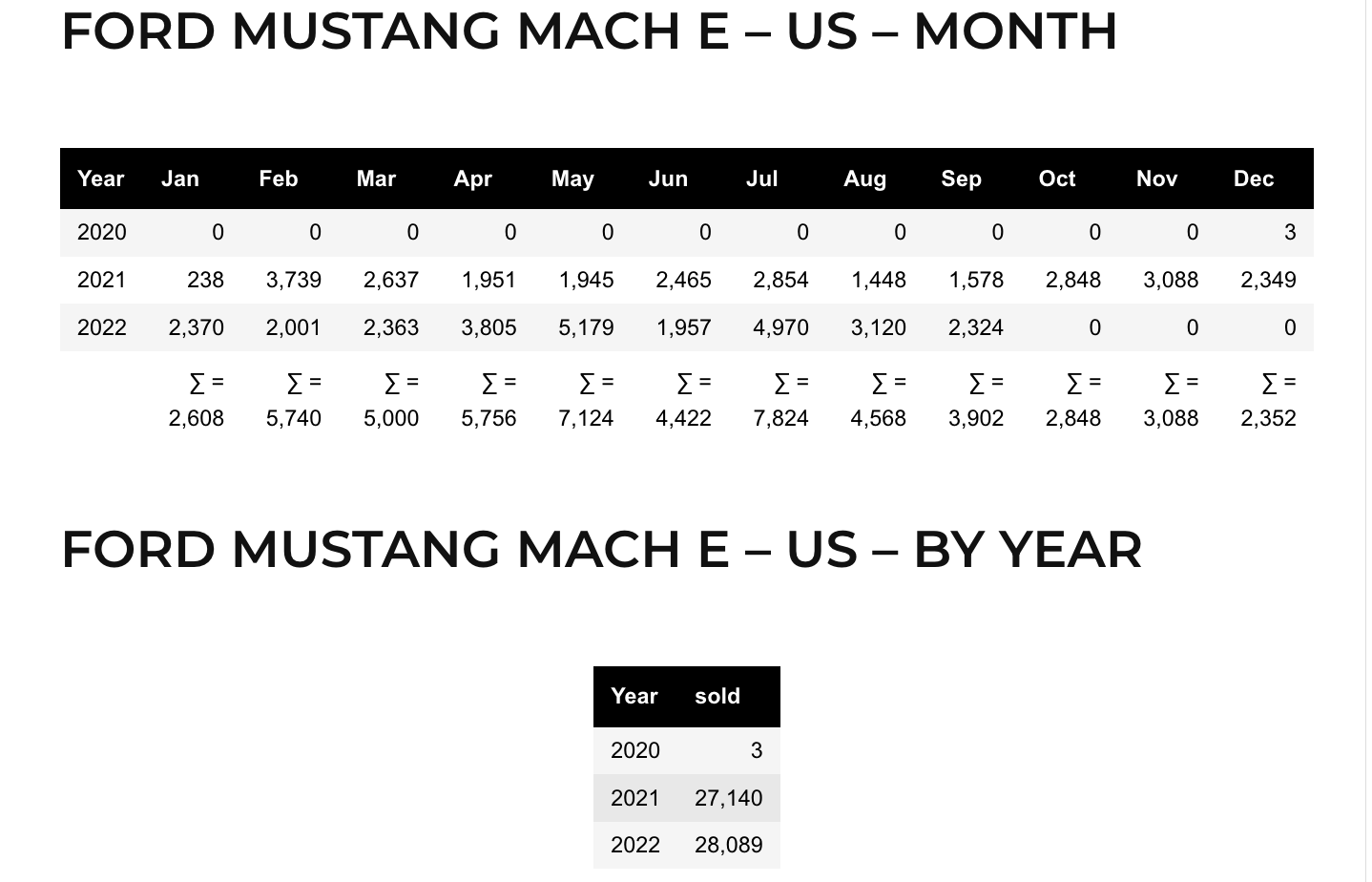The height and width of the screenshot is (882, 1372).
Task: Click the 2022 July value 4,970
Action: [780, 327]
